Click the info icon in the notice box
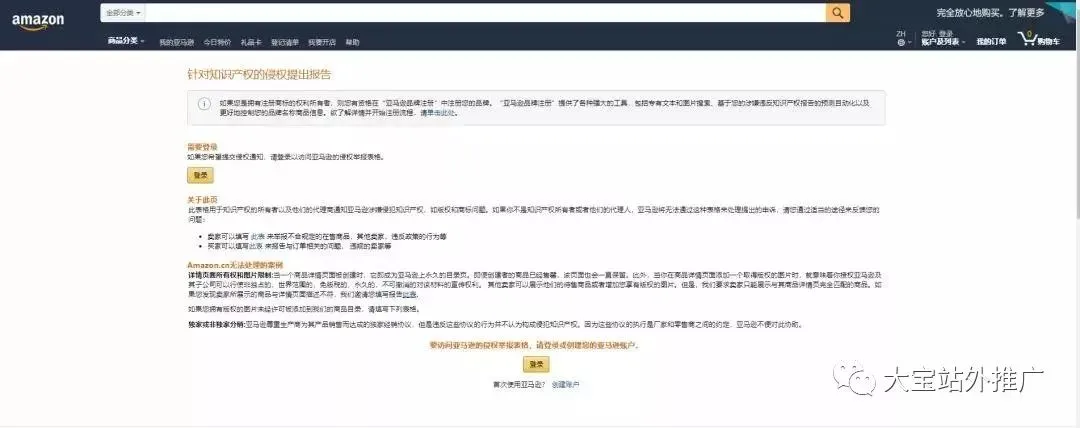 (205, 103)
